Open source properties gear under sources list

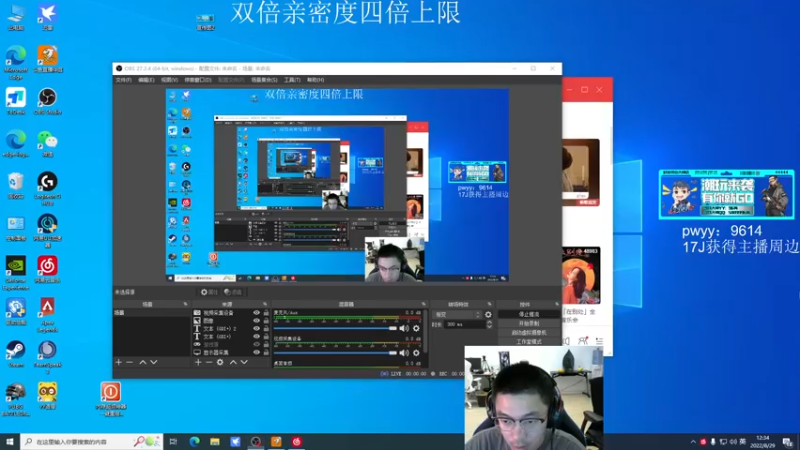220,362
